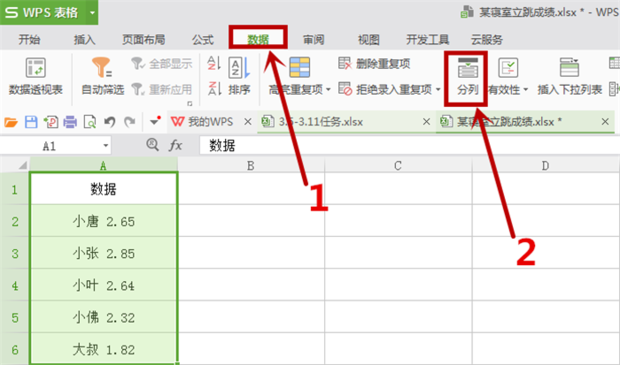Viewport: 620px width, 365px height.
Task: Open the A1 name box dropdown
Action: (106, 146)
